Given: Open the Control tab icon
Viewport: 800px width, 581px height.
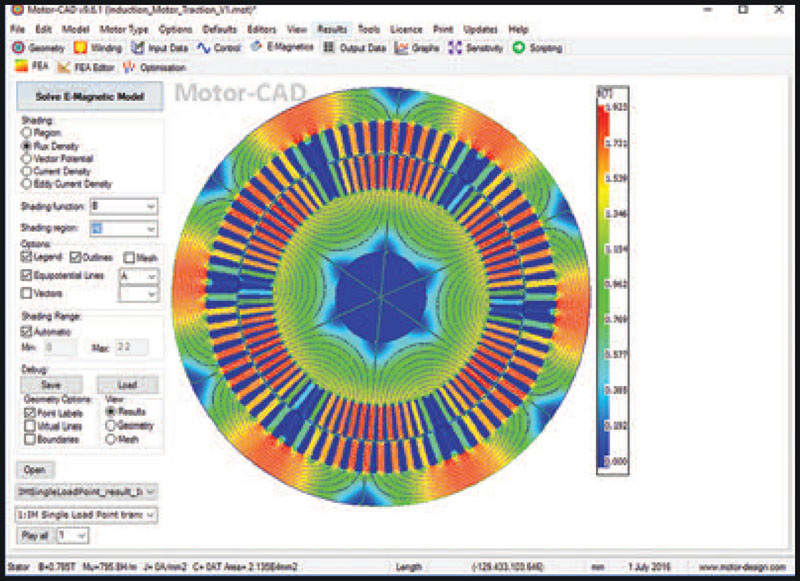Looking at the screenshot, I should 204,48.
